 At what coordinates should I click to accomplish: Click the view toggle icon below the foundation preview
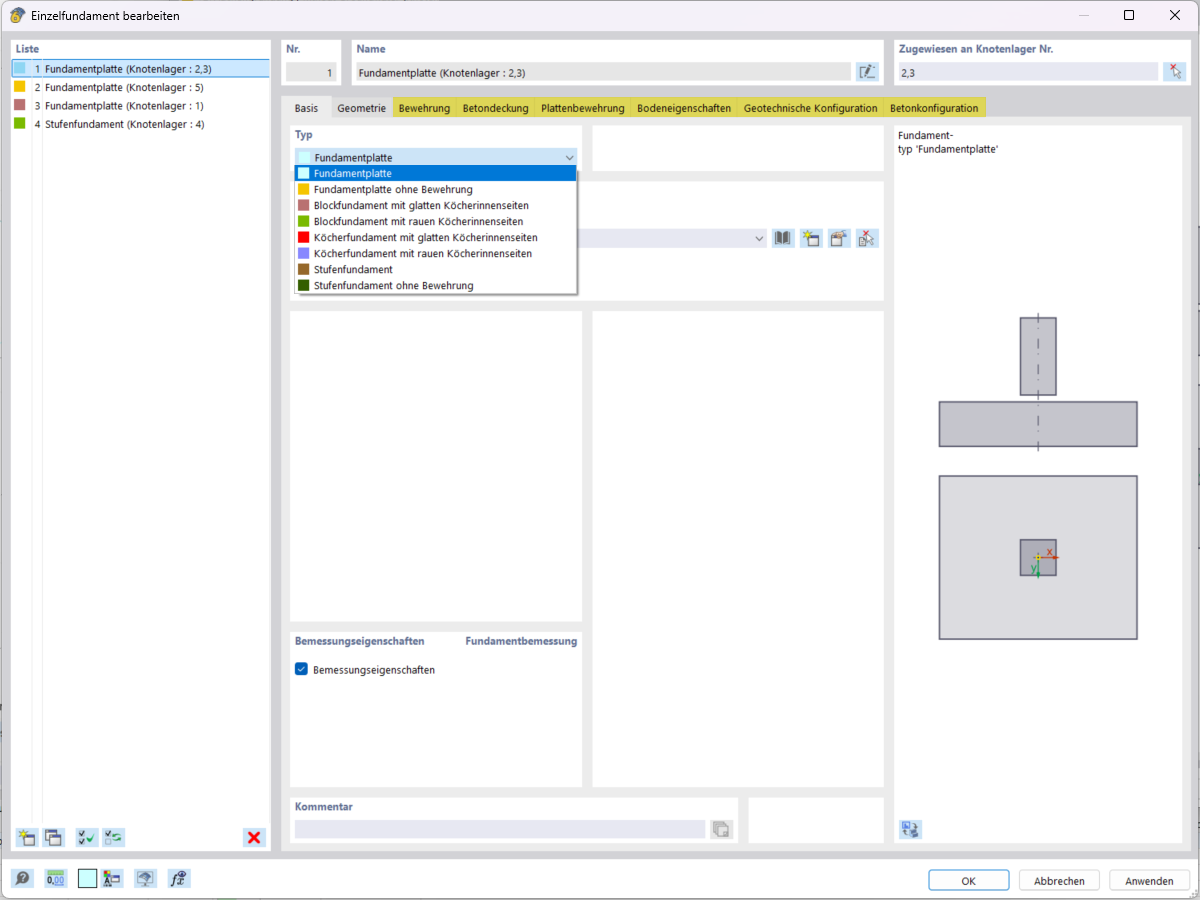tap(910, 829)
